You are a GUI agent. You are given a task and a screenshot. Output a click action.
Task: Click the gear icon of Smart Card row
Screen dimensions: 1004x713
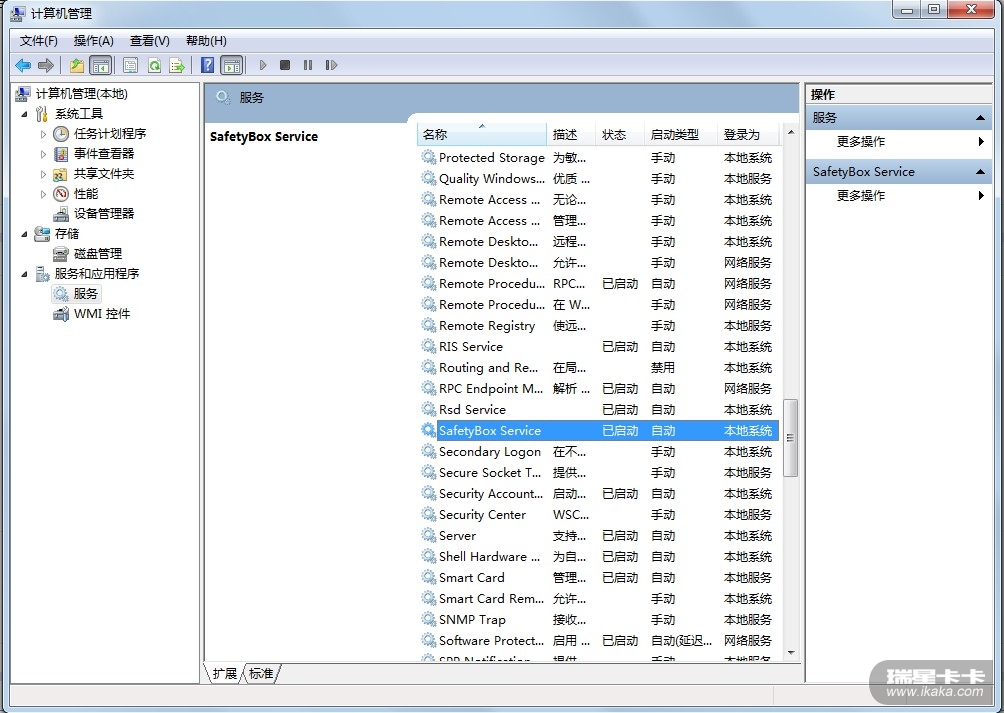pyautogui.click(x=428, y=577)
